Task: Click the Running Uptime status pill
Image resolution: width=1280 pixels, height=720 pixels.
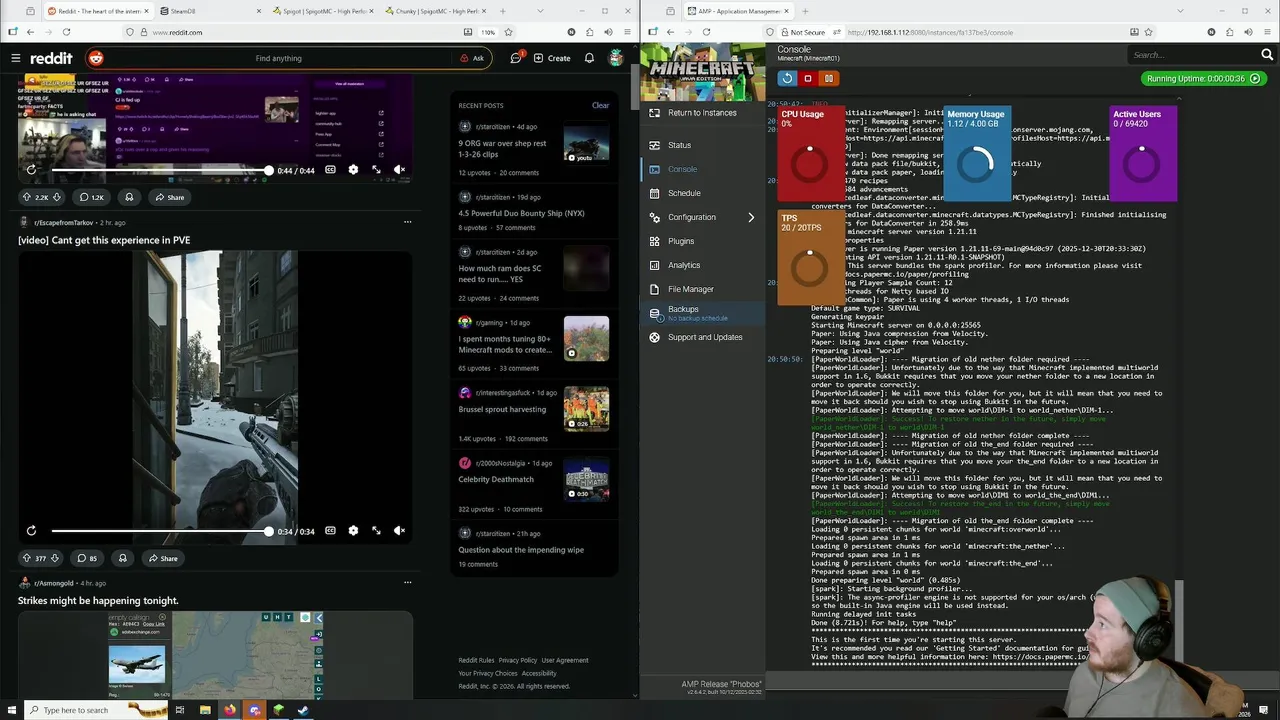Action: 1203,78
